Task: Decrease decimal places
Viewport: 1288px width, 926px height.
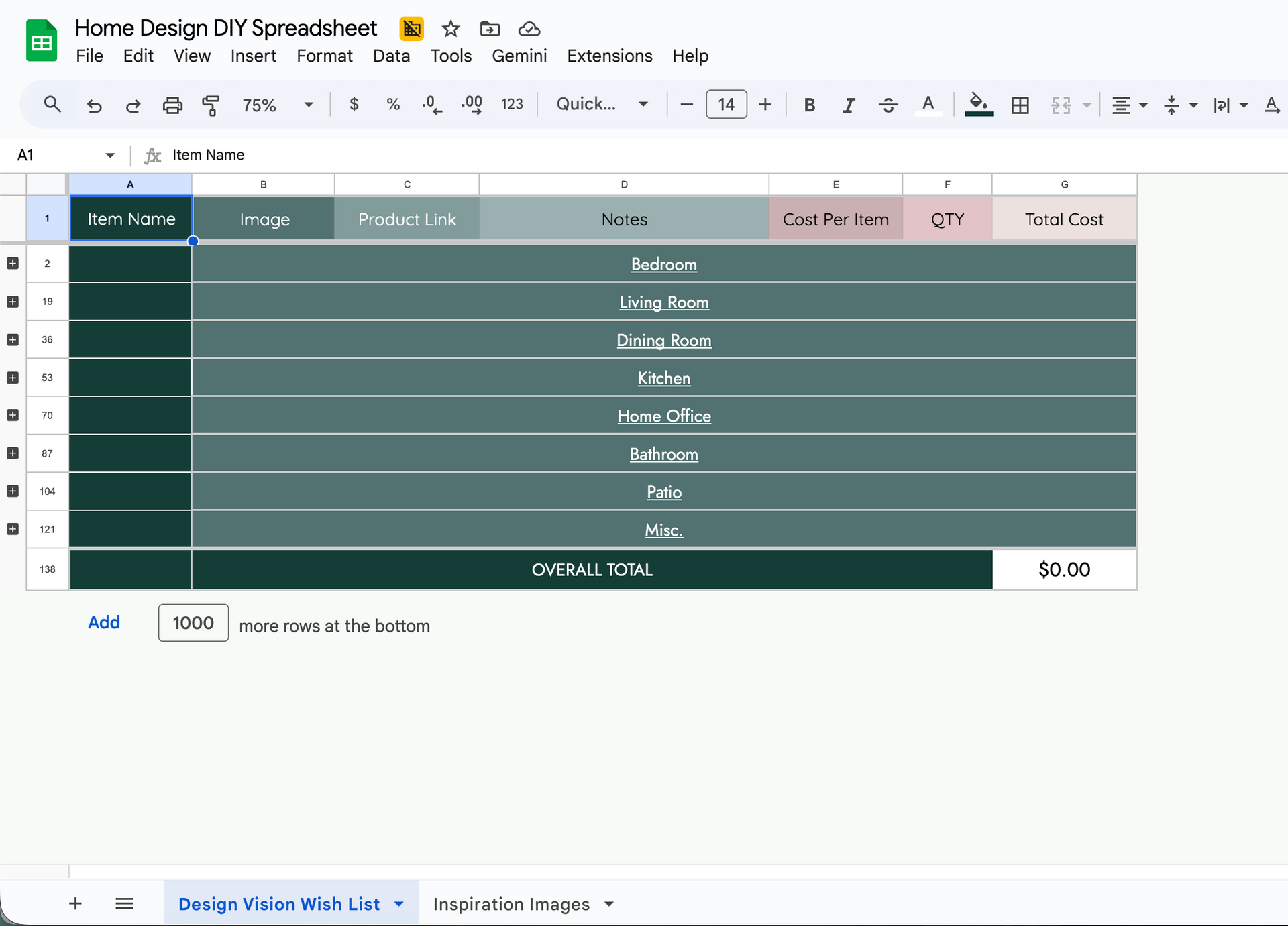Action: click(432, 105)
